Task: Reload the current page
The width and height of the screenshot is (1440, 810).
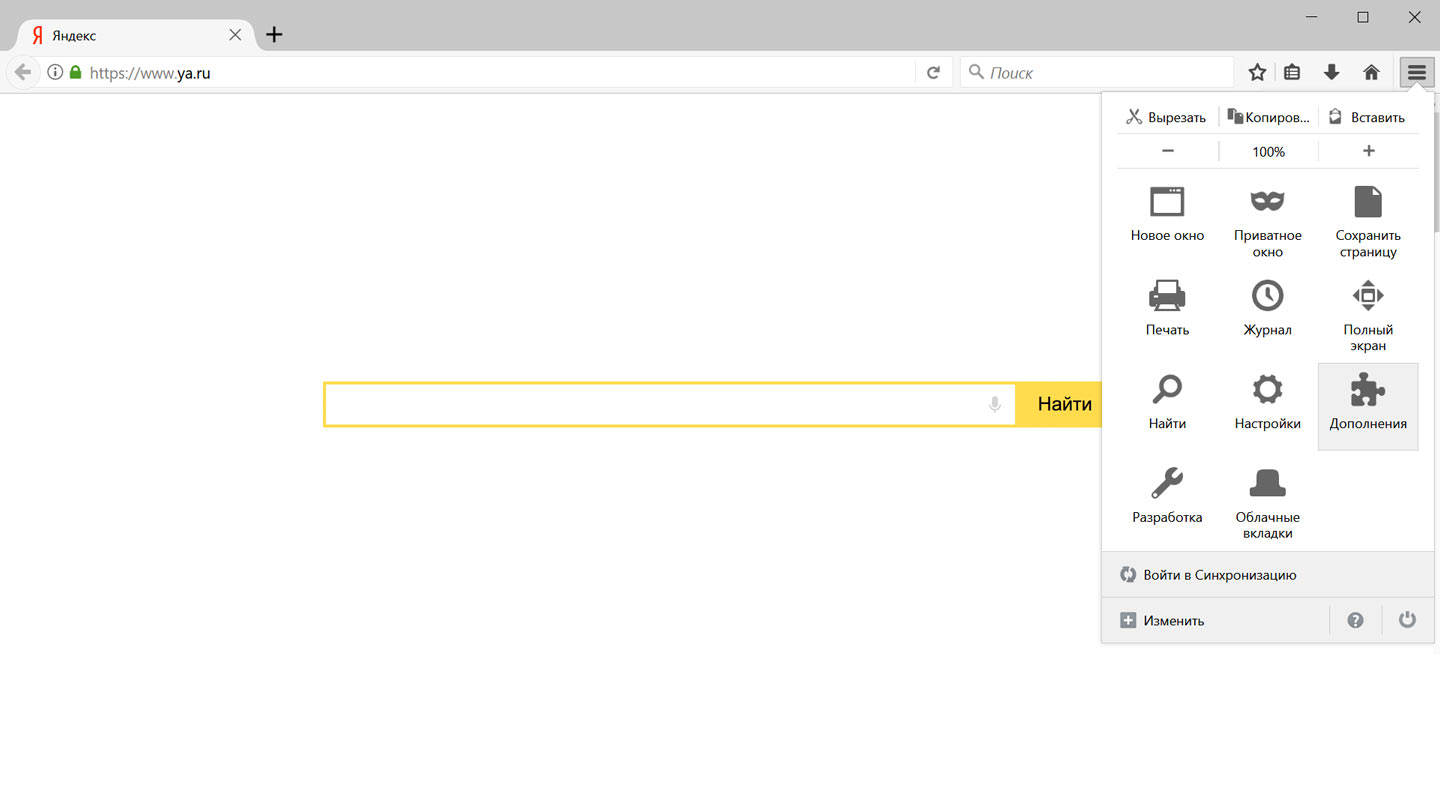Action: pyautogui.click(x=933, y=72)
